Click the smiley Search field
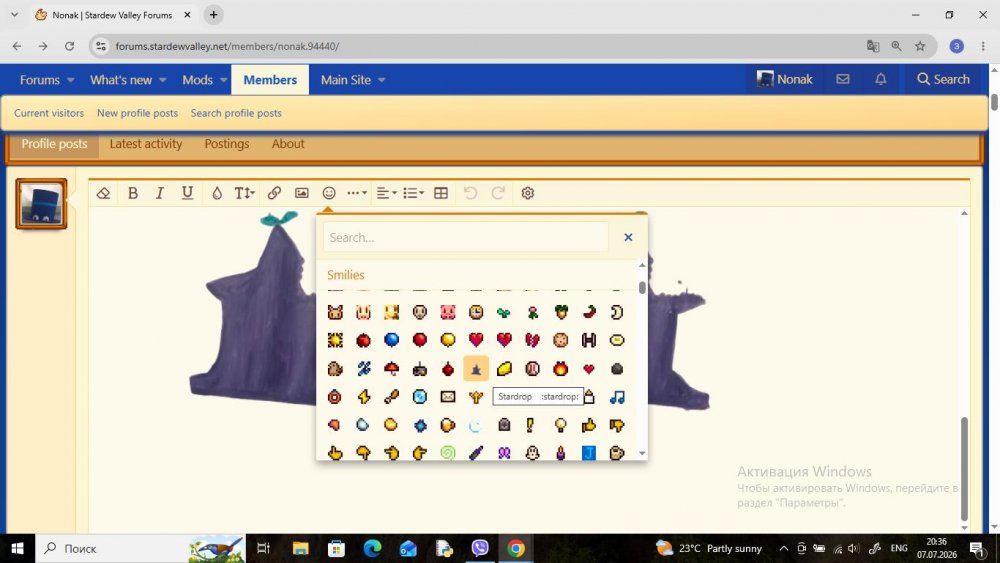The width and height of the screenshot is (1000, 563). click(466, 237)
